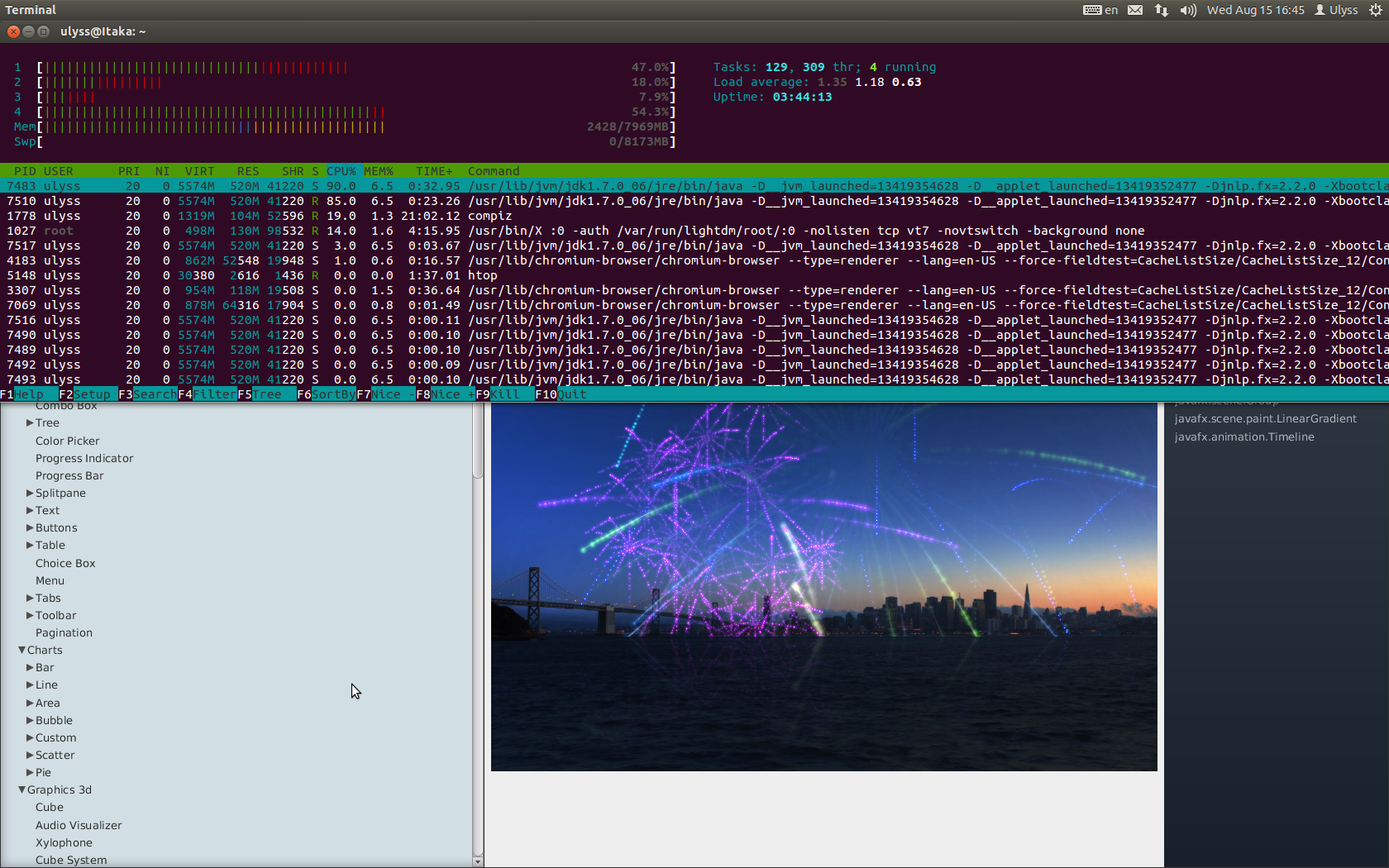The height and width of the screenshot is (868, 1389).
Task: Expand the Bubble chart node
Action: pos(30,721)
